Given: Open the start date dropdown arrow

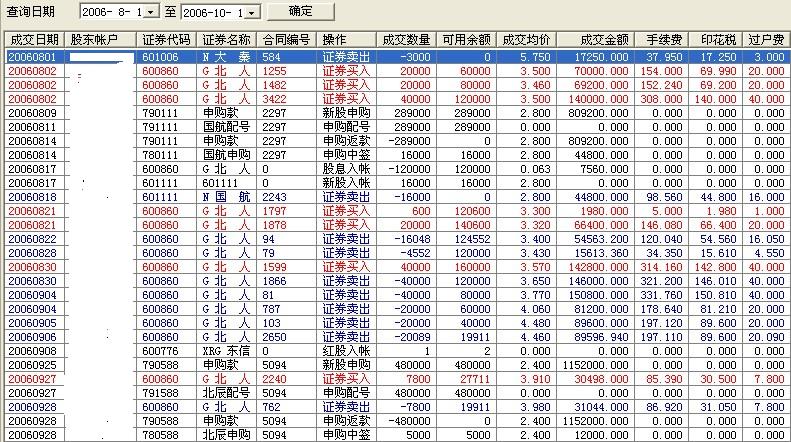Looking at the screenshot, I should pyautogui.click(x=151, y=12).
